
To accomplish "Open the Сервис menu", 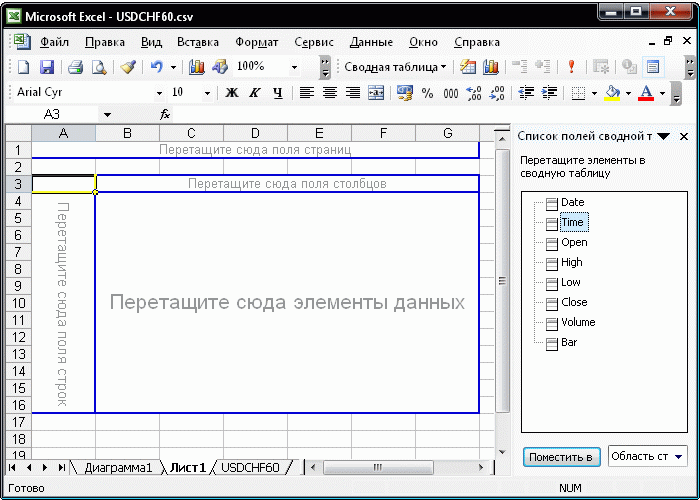I will 314,42.
